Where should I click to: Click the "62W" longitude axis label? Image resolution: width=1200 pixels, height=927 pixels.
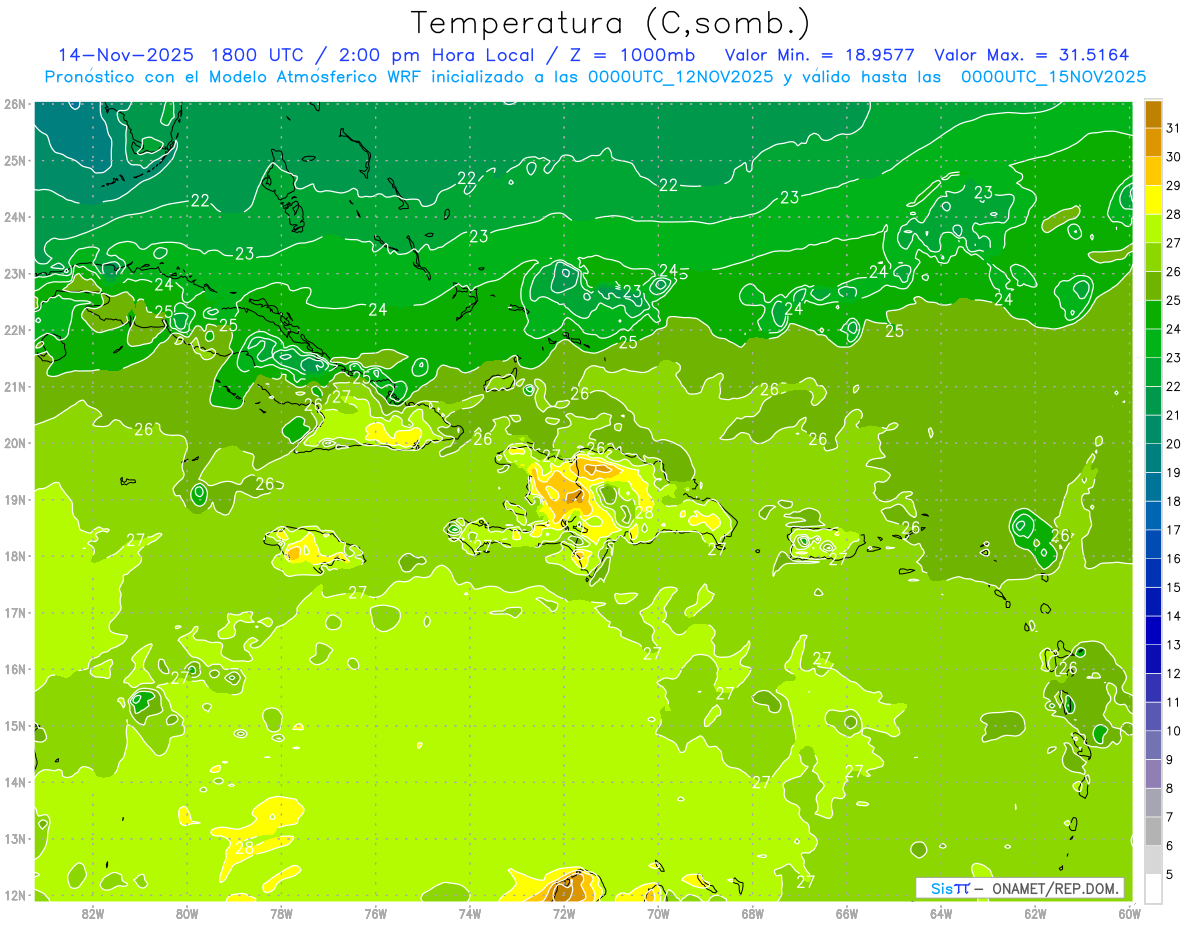1036,913
